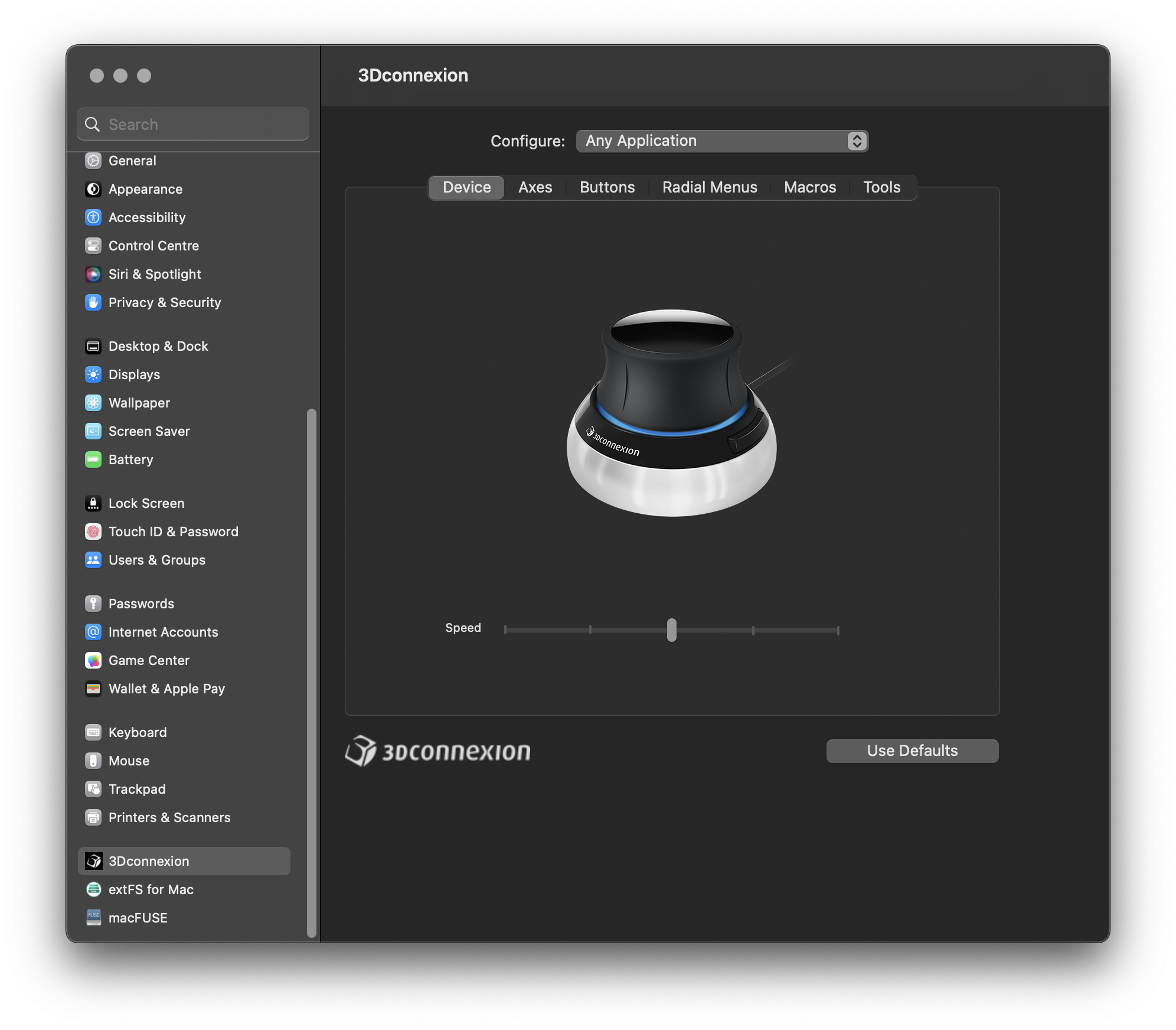Open Wallet & Apple Pay icon
This screenshot has width=1176, height=1030.
pos(93,688)
